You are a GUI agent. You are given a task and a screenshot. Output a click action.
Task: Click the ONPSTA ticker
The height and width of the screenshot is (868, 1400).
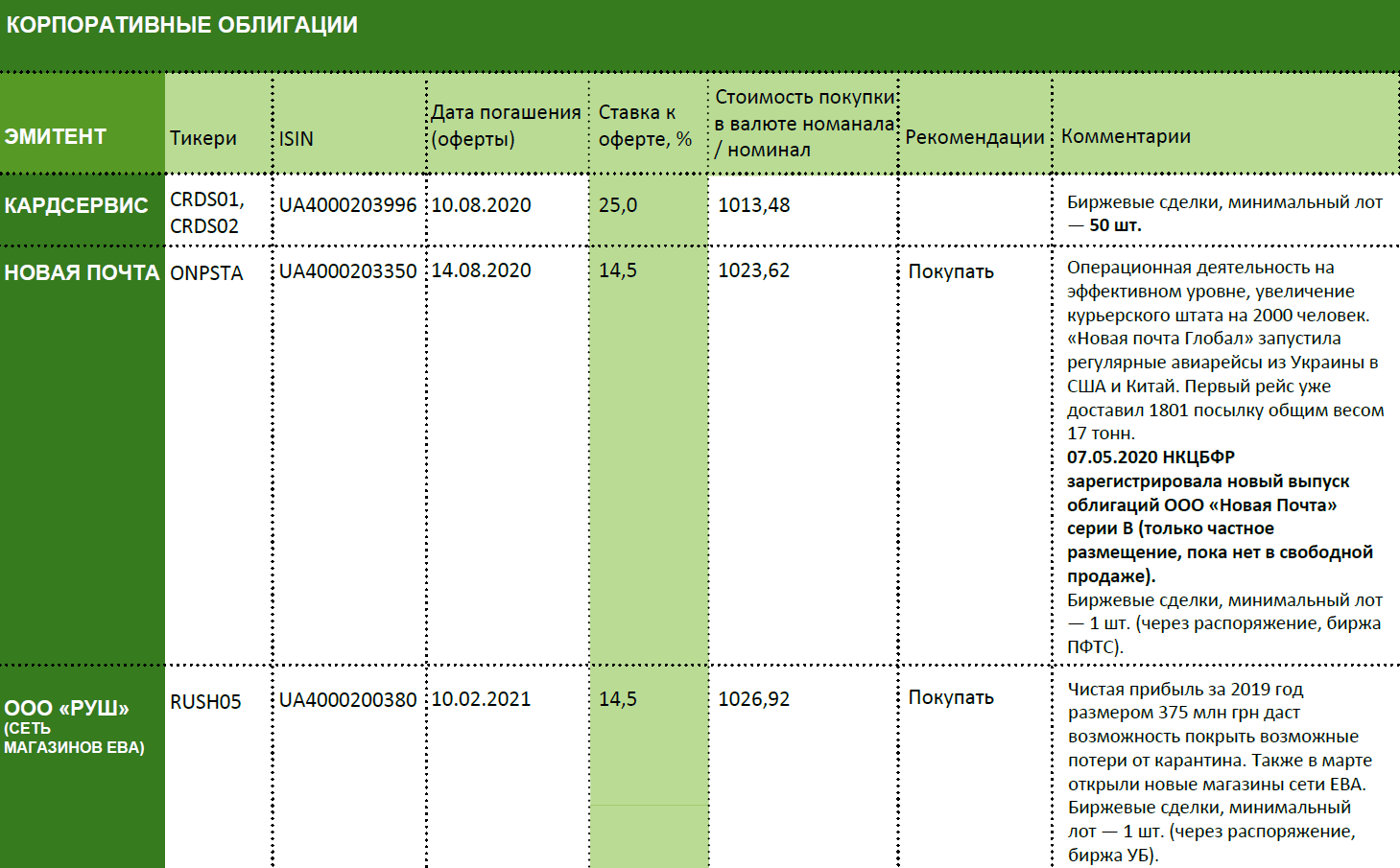click(x=206, y=273)
